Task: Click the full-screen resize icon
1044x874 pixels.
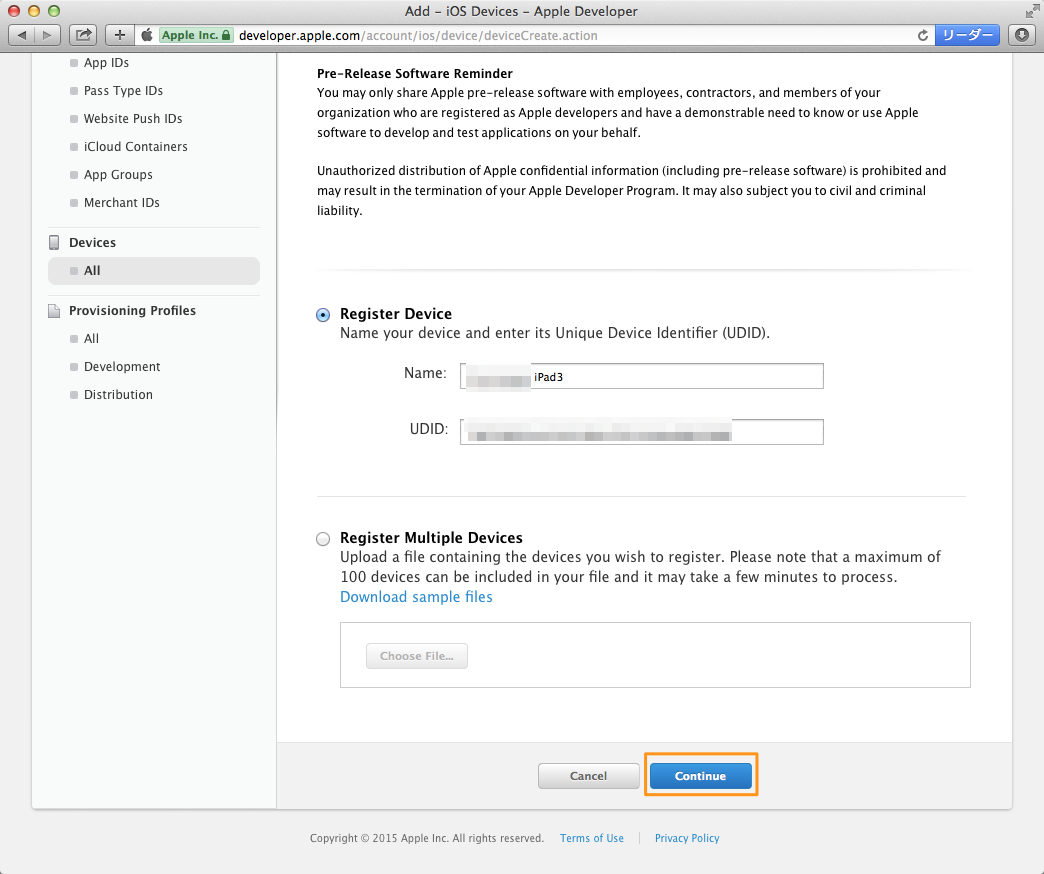Action: (x=1032, y=12)
